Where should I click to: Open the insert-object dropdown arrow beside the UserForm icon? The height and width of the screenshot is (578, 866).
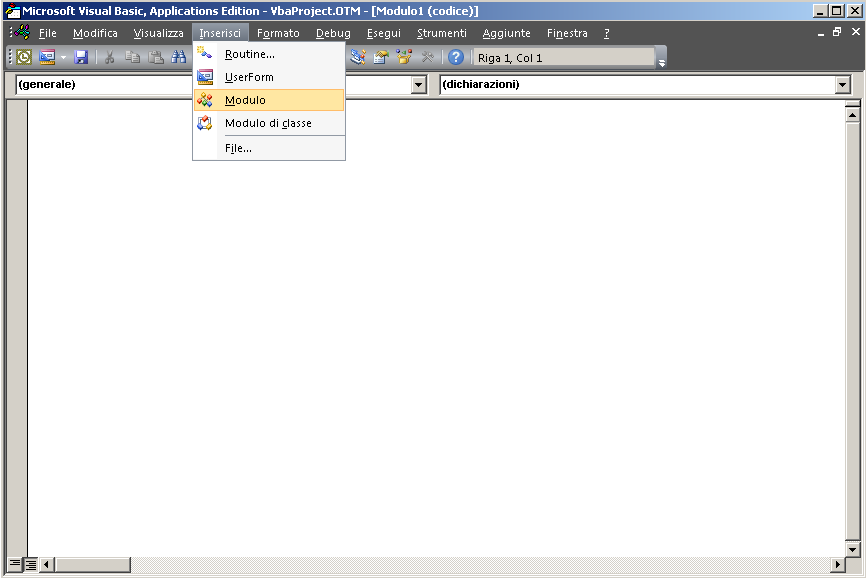[x=64, y=57]
